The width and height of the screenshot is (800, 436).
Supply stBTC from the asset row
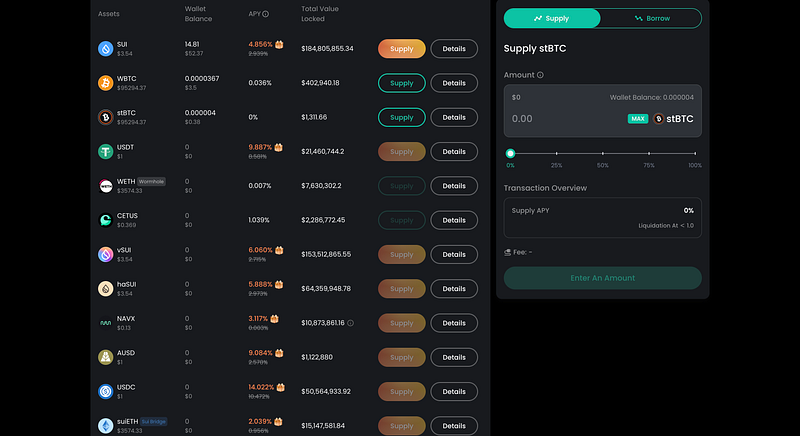click(x=402, y=117)
